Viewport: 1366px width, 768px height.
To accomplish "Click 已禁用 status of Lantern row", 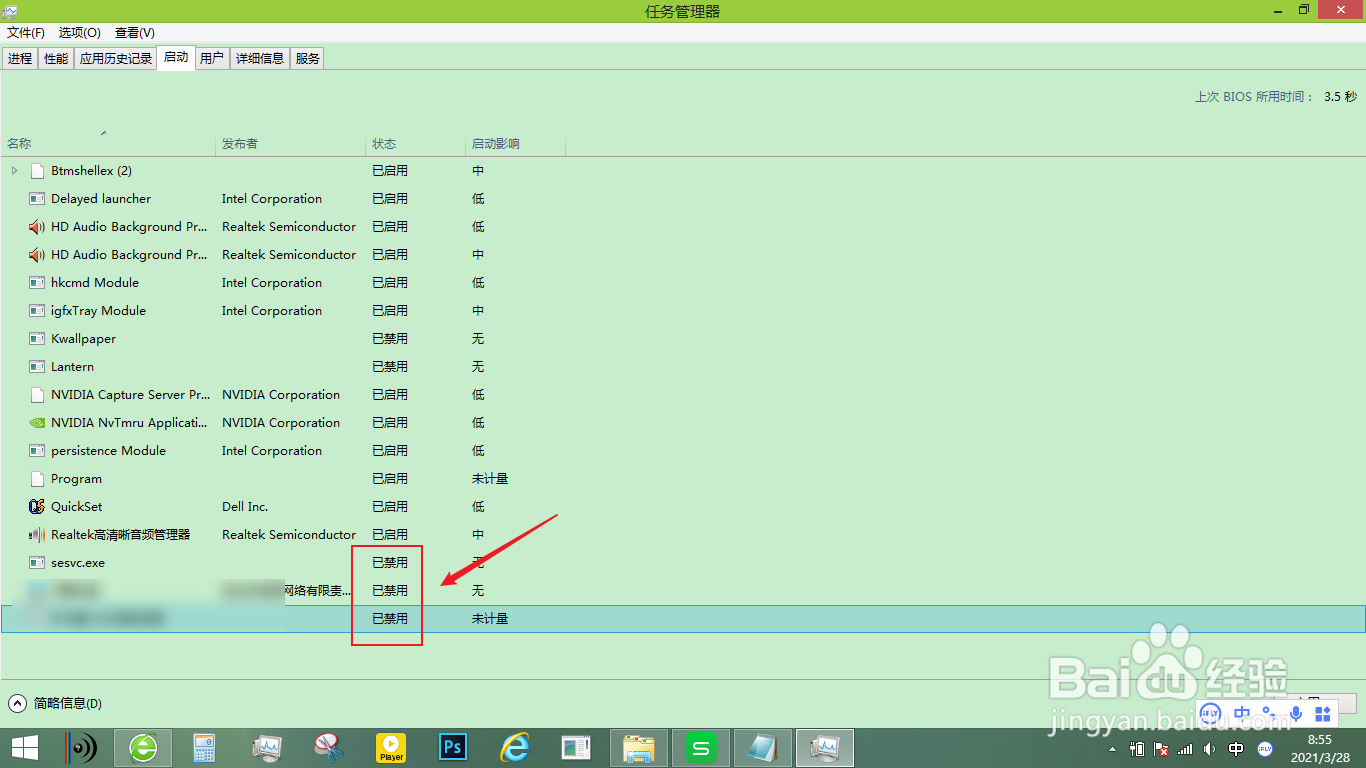I will click(x=390, y=367).
